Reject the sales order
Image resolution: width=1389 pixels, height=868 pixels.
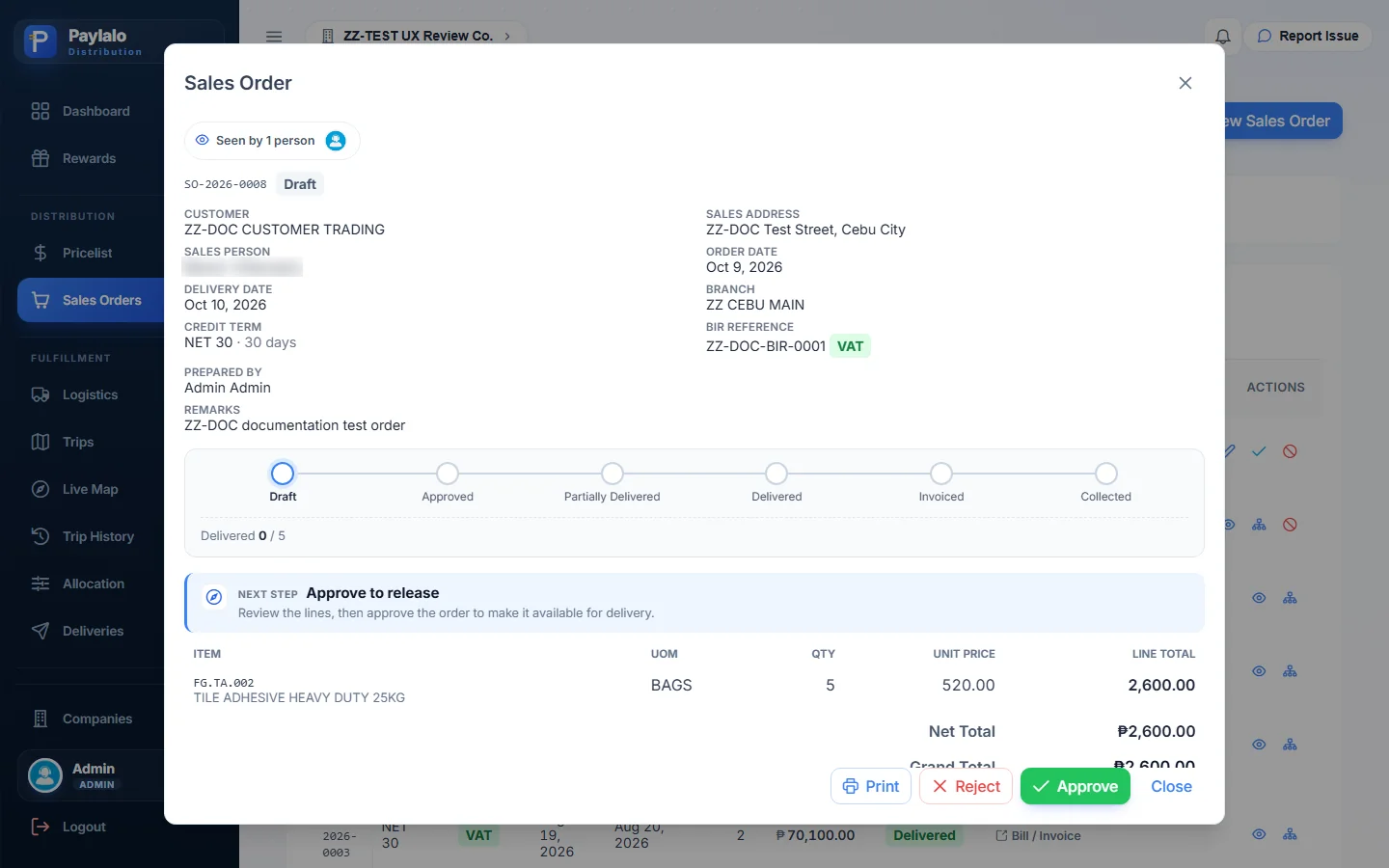(966, 786)
